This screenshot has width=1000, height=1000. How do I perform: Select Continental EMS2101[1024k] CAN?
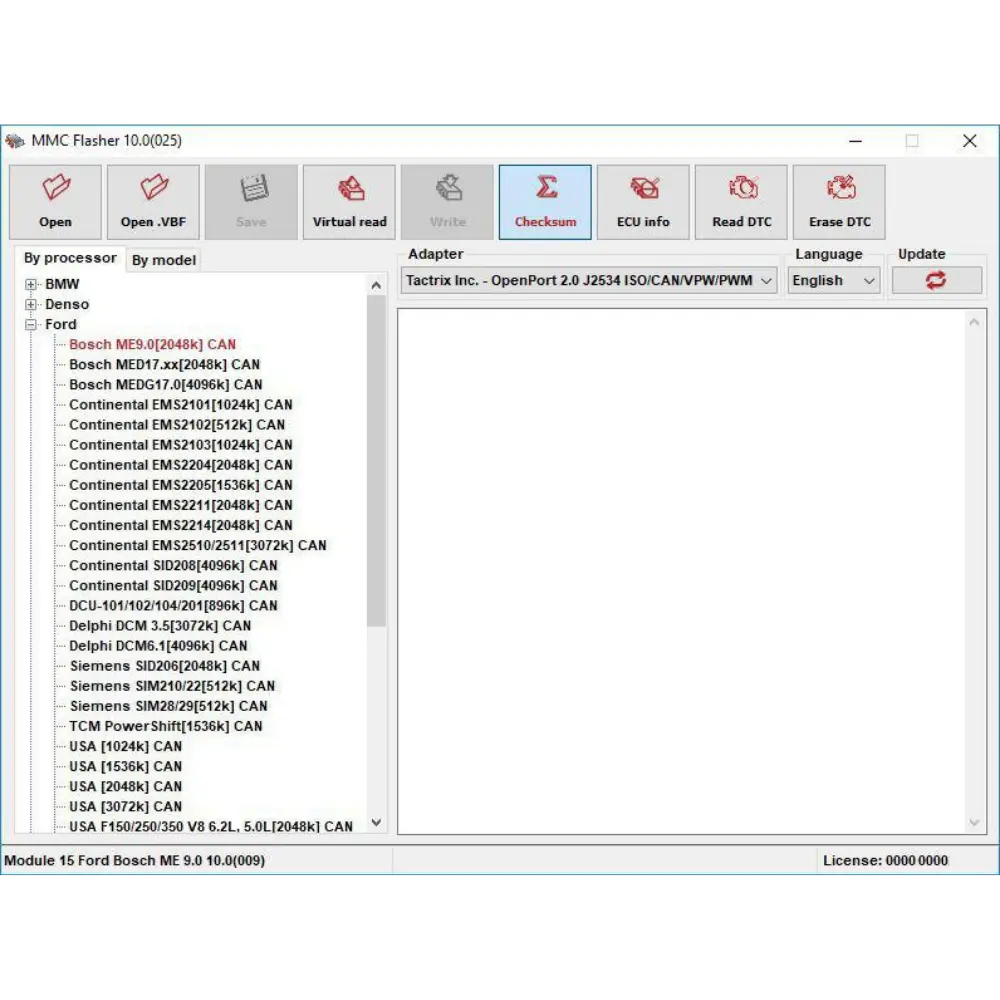[x=181, y=405]
